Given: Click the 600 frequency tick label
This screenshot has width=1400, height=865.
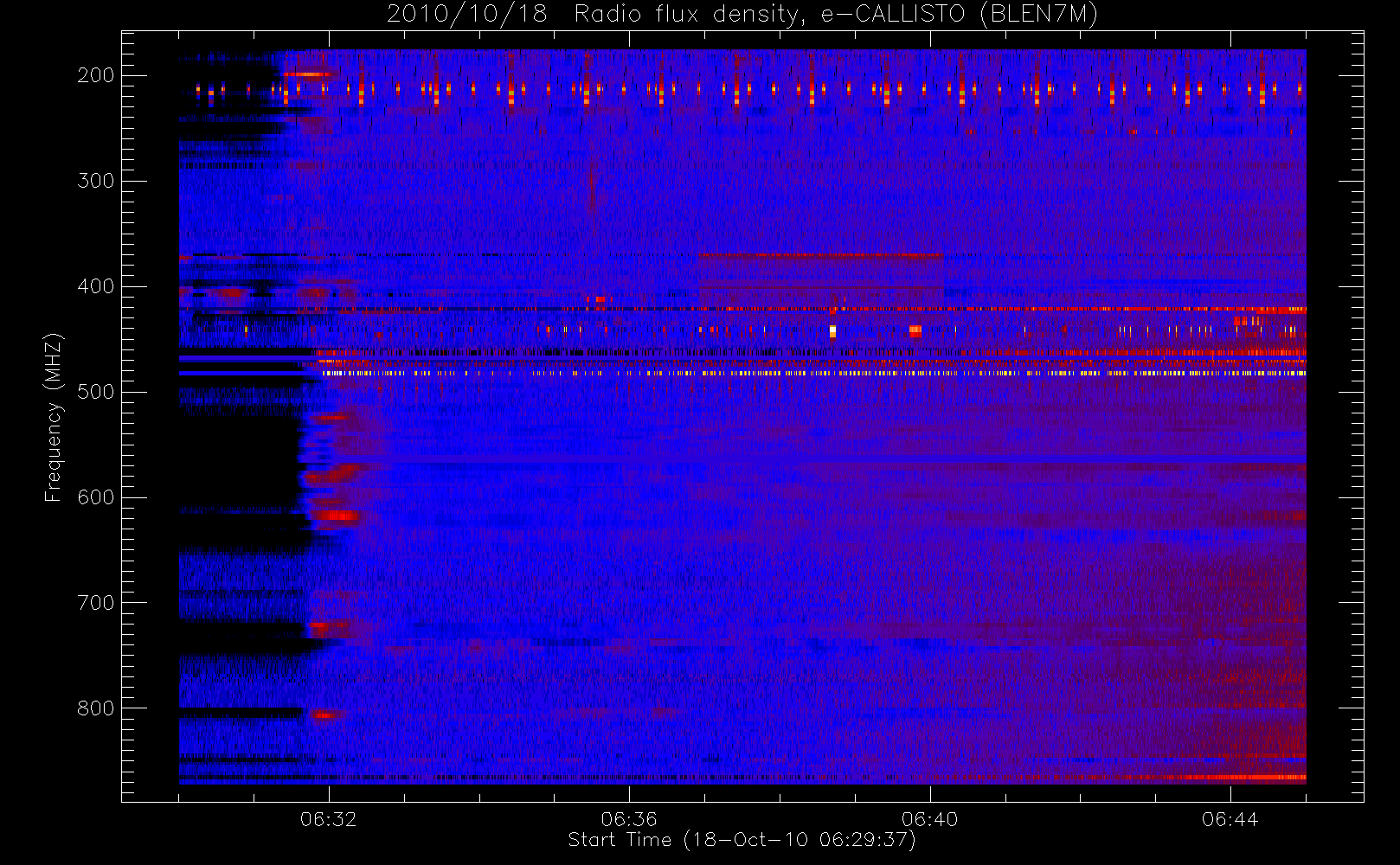Looking at the screenshot, I should (96, 497).
